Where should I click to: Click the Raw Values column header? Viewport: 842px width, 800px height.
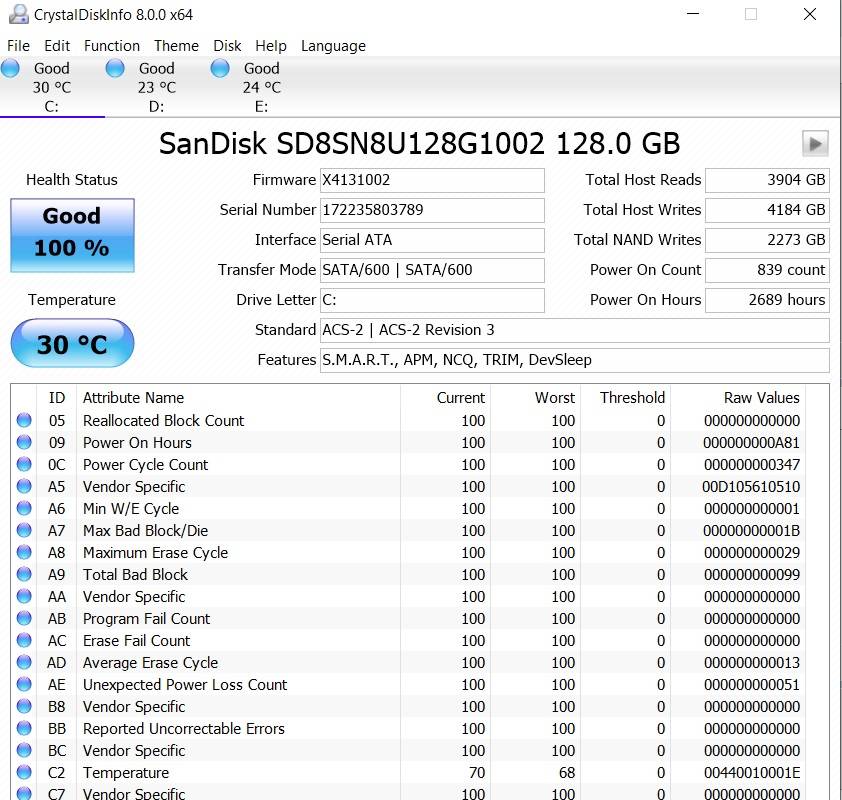coord(761,398)
